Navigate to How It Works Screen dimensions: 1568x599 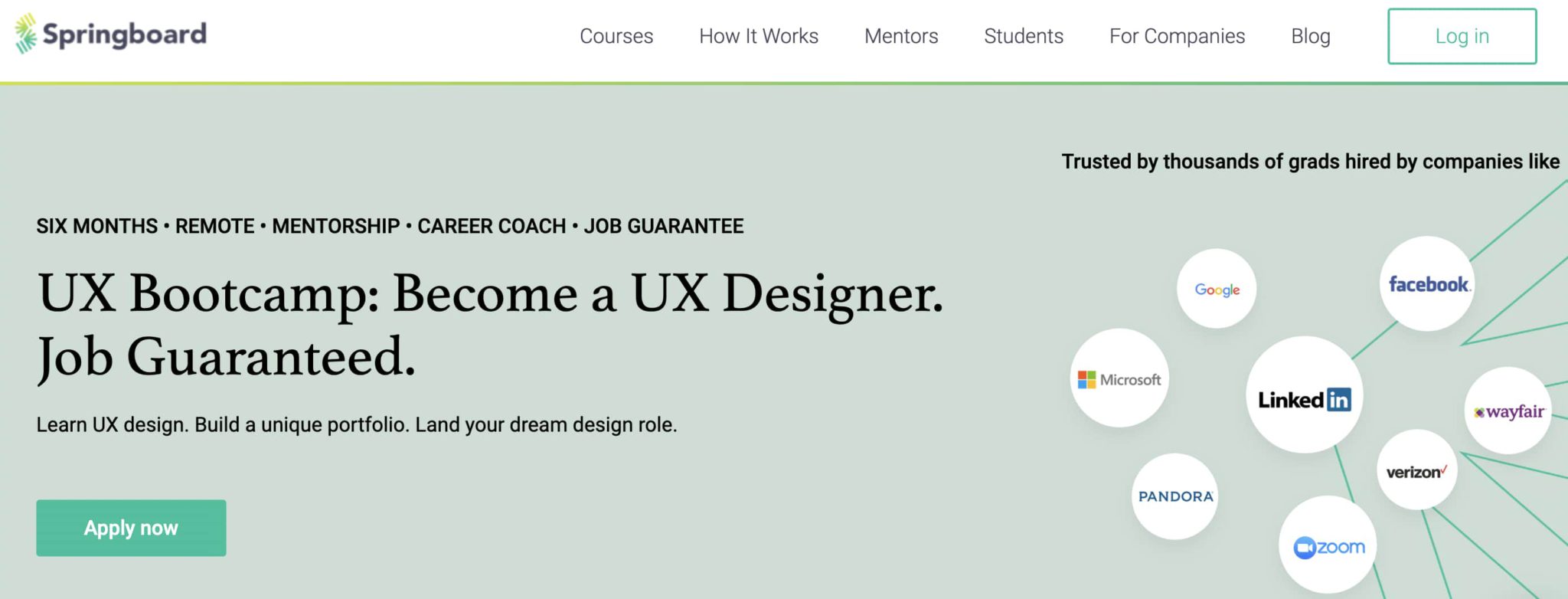[x=758, y=36]
